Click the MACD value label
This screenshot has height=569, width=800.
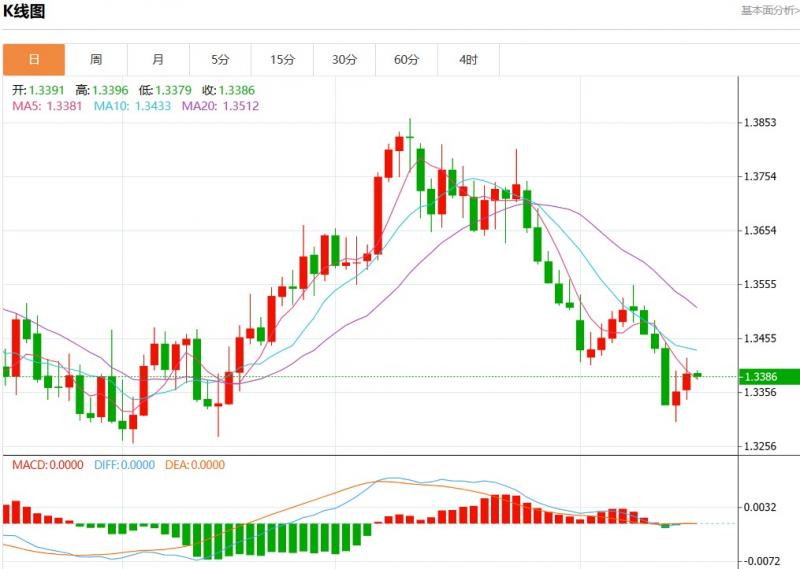tap(47, 465)
